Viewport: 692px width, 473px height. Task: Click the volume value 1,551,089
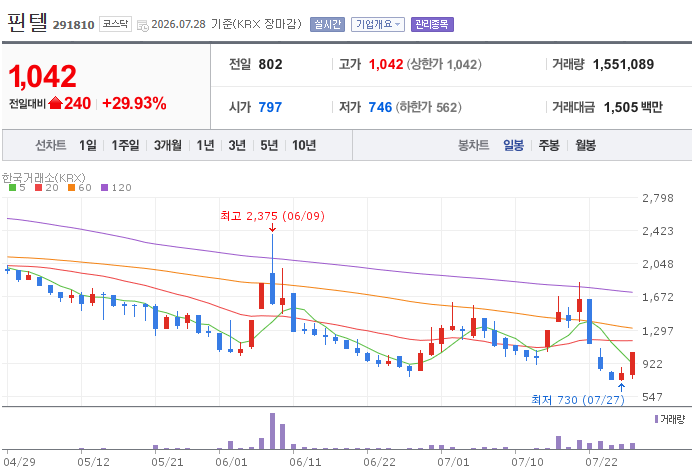623,64
